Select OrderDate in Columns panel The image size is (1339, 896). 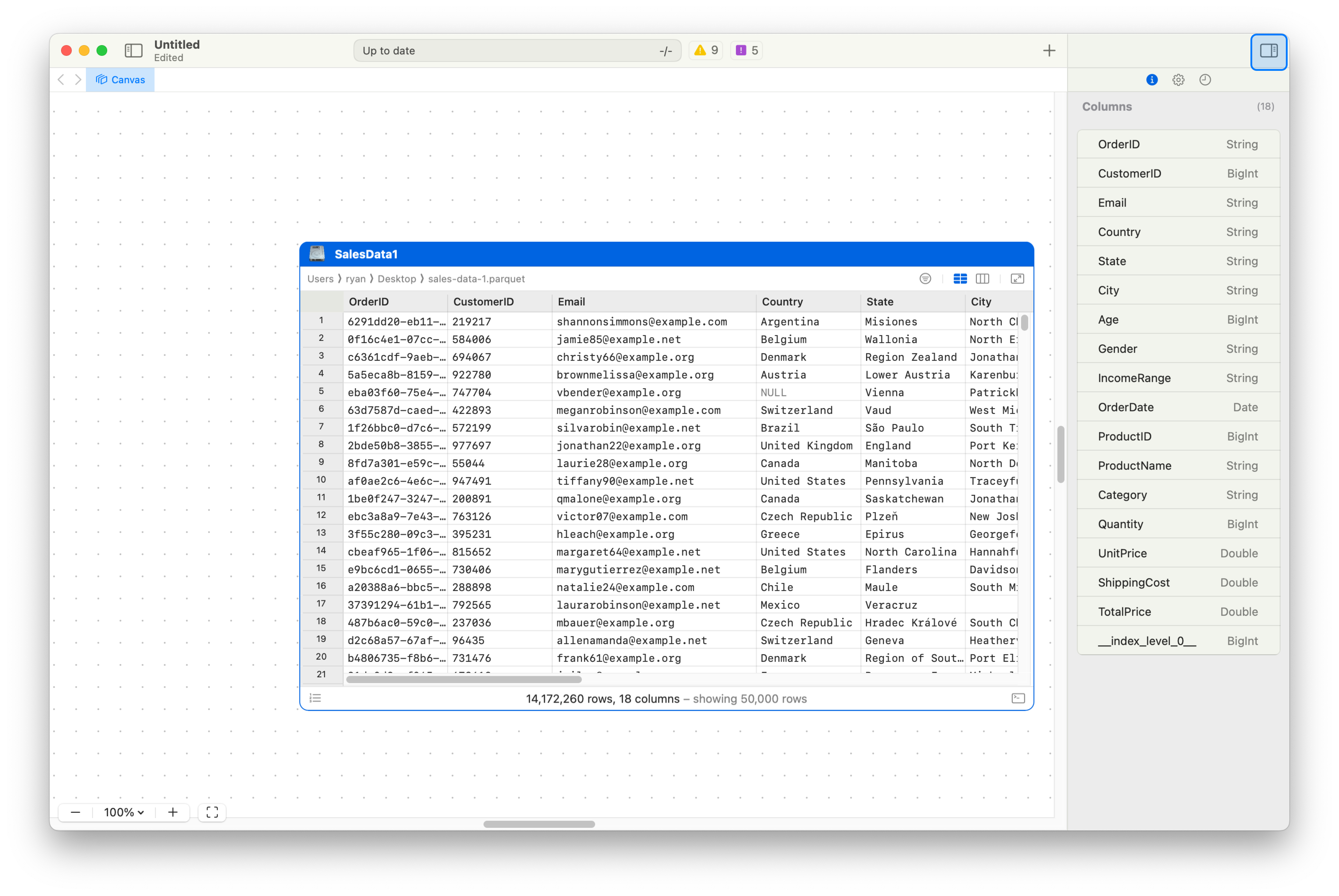point(1178,407)
